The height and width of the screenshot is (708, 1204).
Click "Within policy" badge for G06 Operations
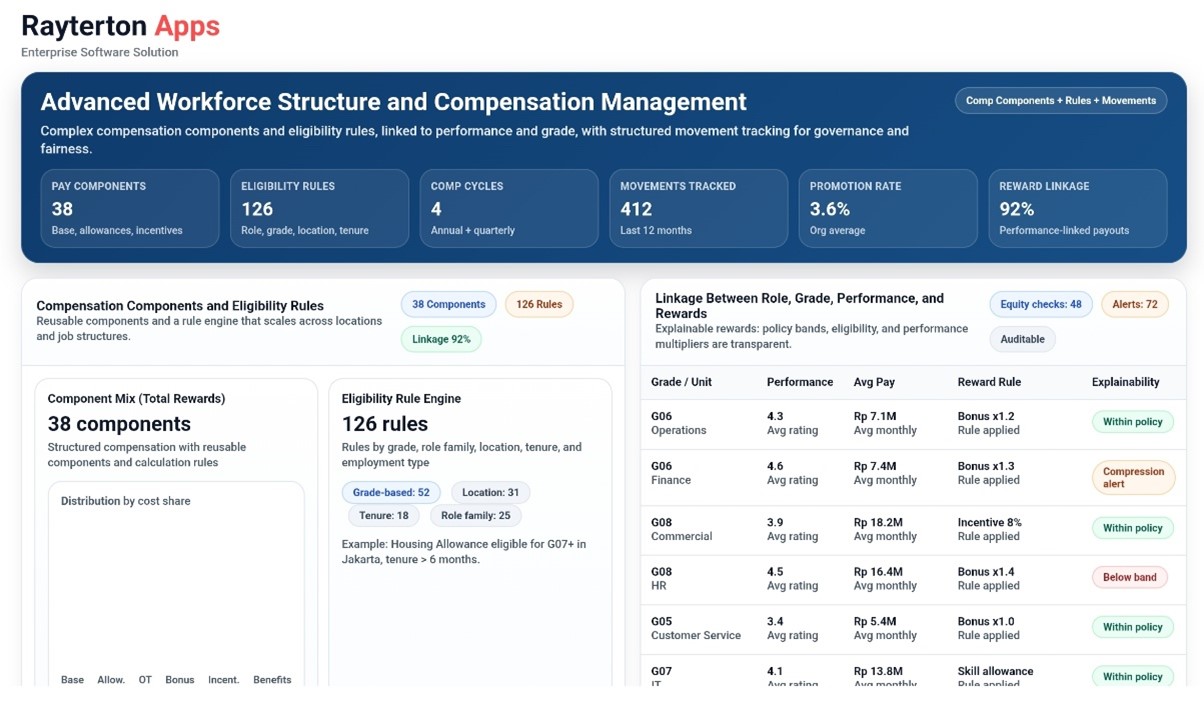pyautogui.click(x=1132, y=422)
